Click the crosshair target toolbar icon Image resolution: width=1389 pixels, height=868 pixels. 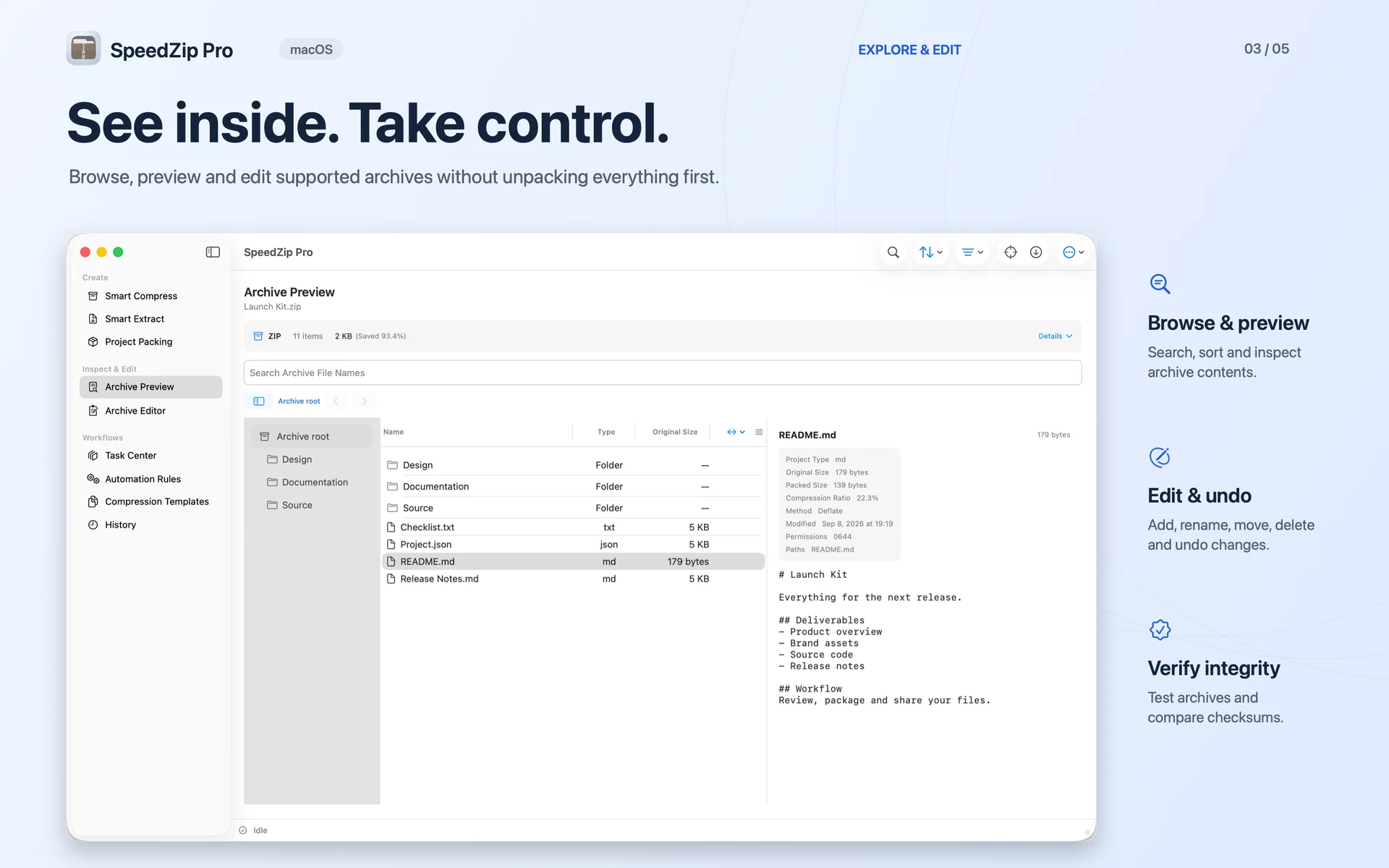click(1011, 252)
